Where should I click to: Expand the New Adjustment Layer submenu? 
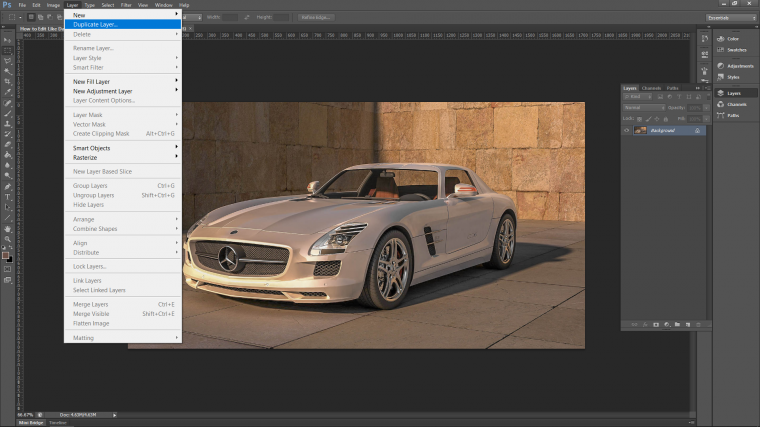click(123, 91)
